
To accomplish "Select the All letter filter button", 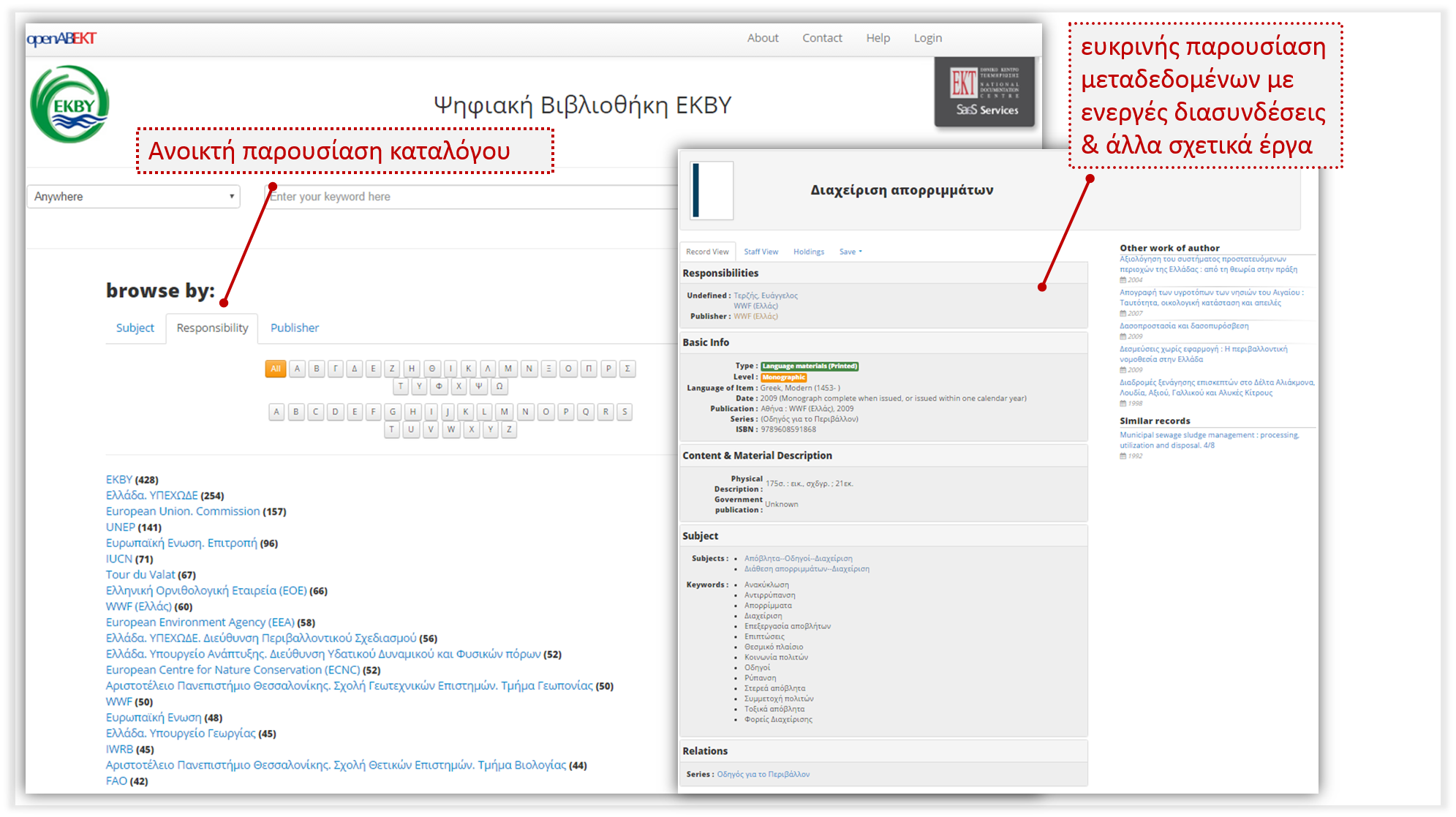I will click(276, 369).
